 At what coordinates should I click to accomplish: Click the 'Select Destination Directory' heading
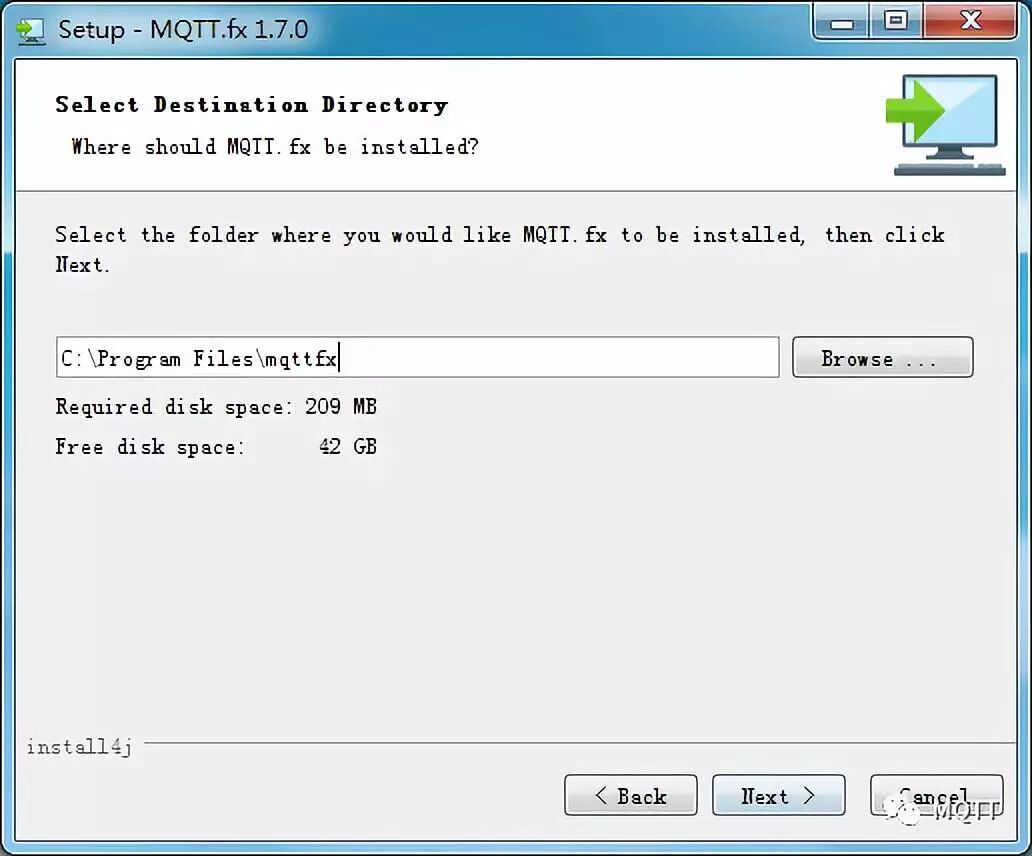point(251,105)
